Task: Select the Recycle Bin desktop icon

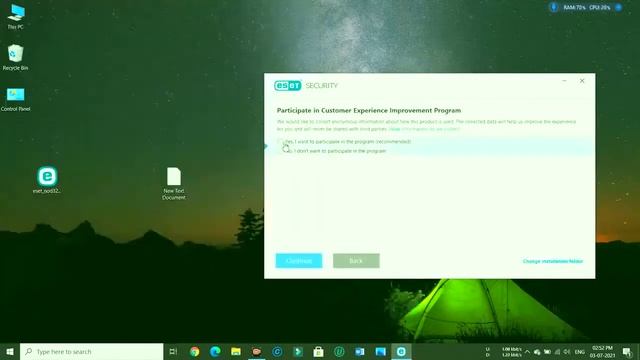Action: coord(16,58)
